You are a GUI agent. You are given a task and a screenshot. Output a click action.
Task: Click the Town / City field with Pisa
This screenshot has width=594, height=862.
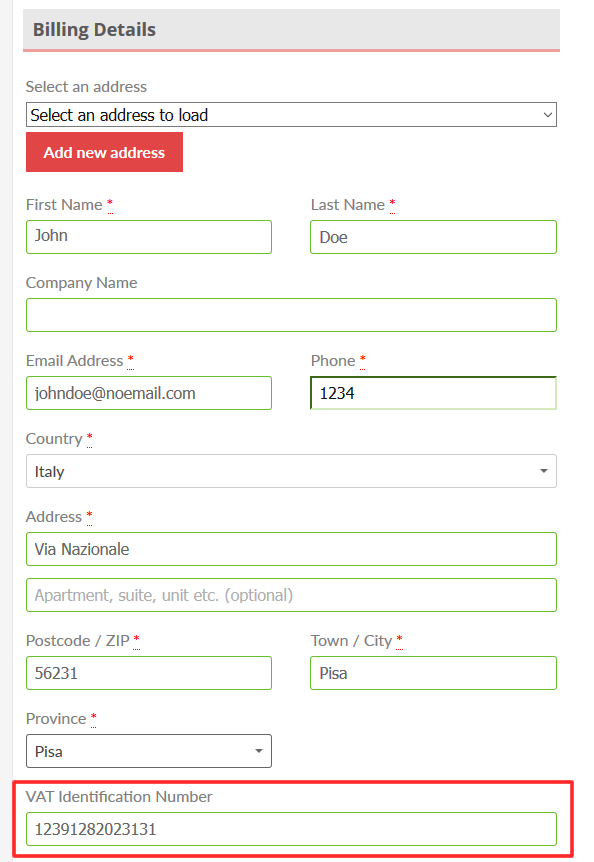point(434,673)
